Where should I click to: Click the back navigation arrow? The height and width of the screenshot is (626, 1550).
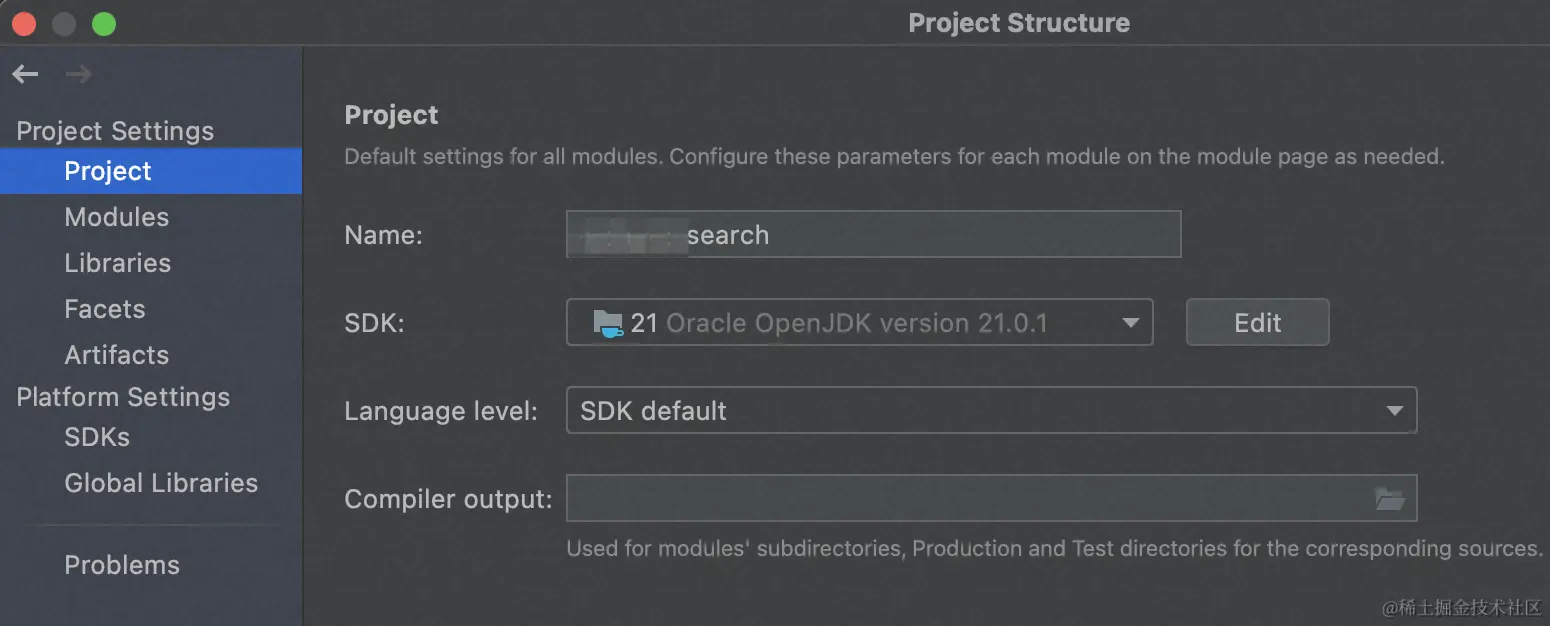[24, 73]
